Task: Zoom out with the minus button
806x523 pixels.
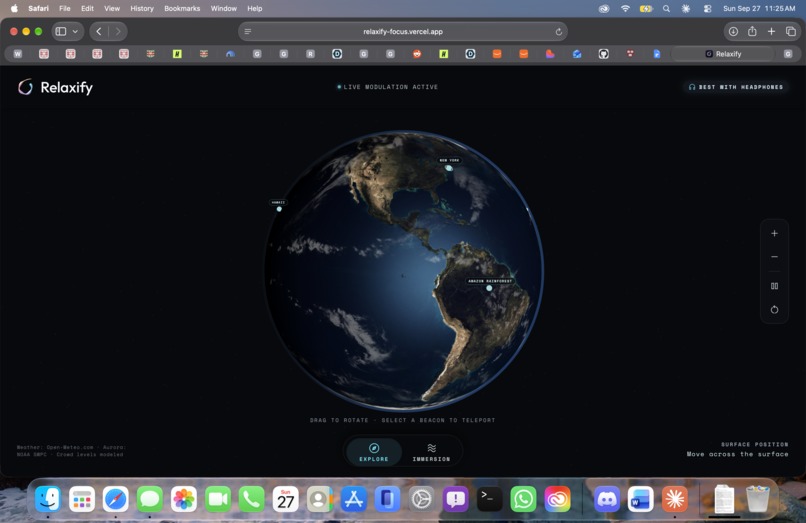Action: point(774,257)
